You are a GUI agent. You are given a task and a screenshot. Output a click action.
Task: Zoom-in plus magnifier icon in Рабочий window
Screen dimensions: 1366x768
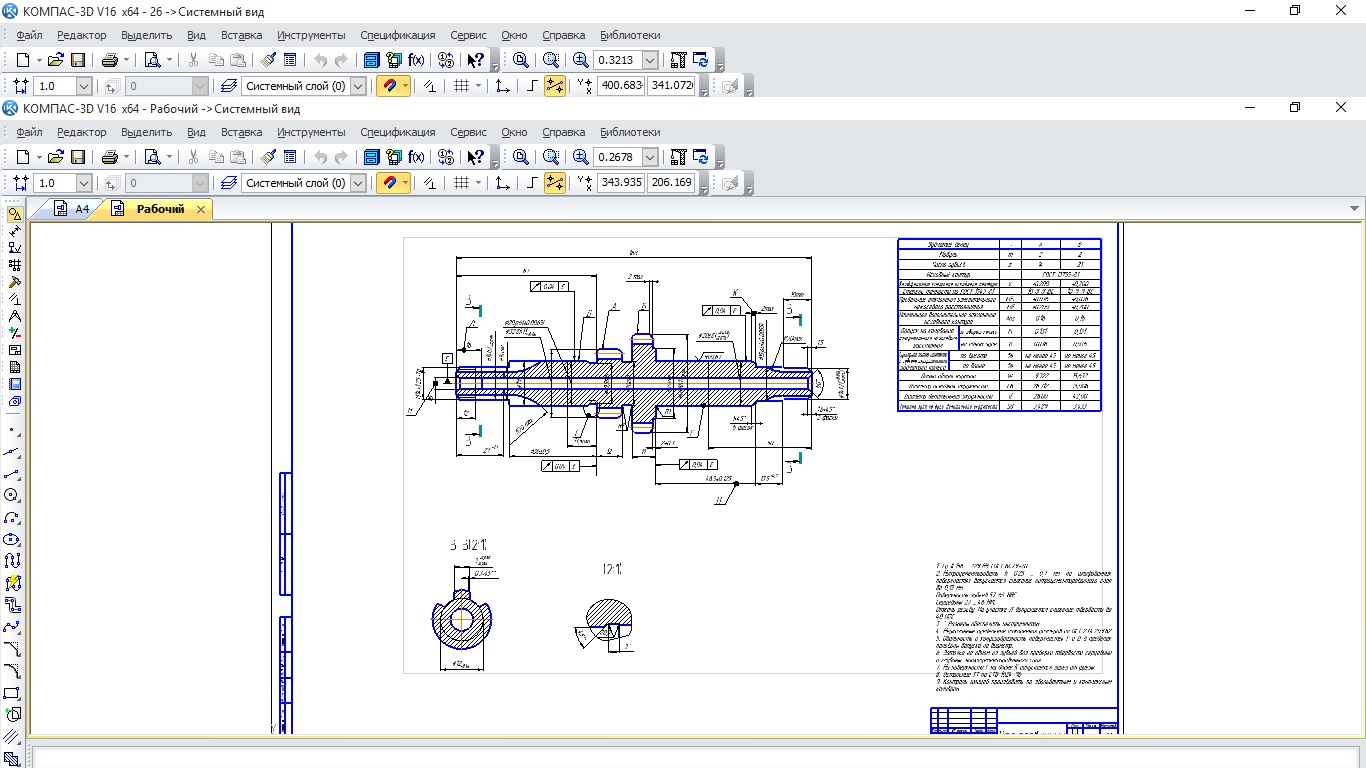[580, 157]
